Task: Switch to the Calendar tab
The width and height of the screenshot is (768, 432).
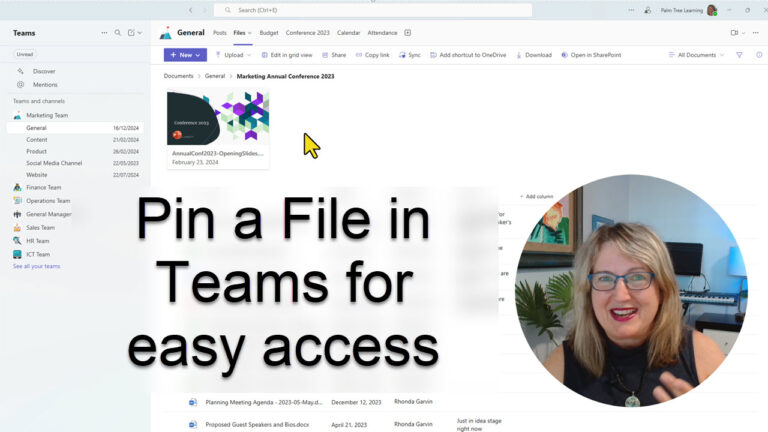Action: click(x=348, y=33)
